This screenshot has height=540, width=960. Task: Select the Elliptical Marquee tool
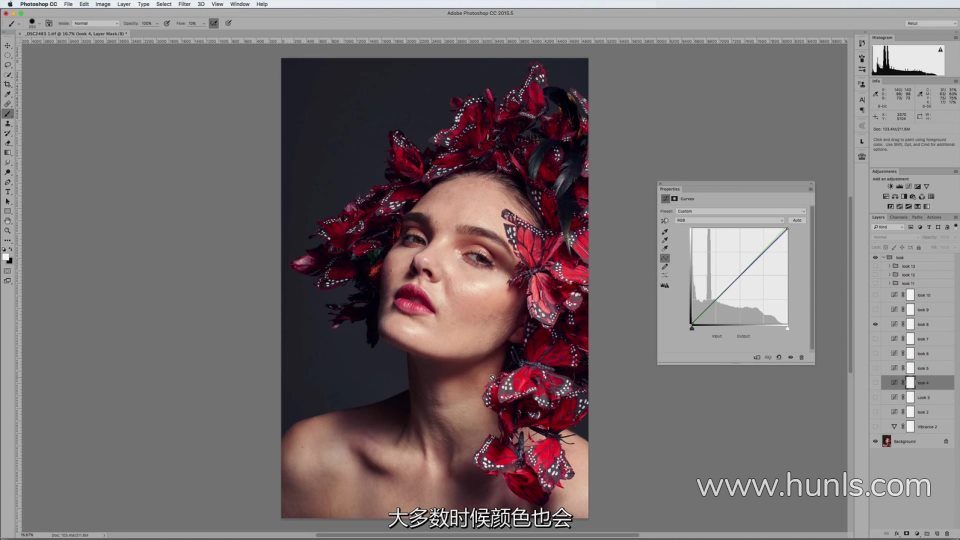(x=7, y=55)
